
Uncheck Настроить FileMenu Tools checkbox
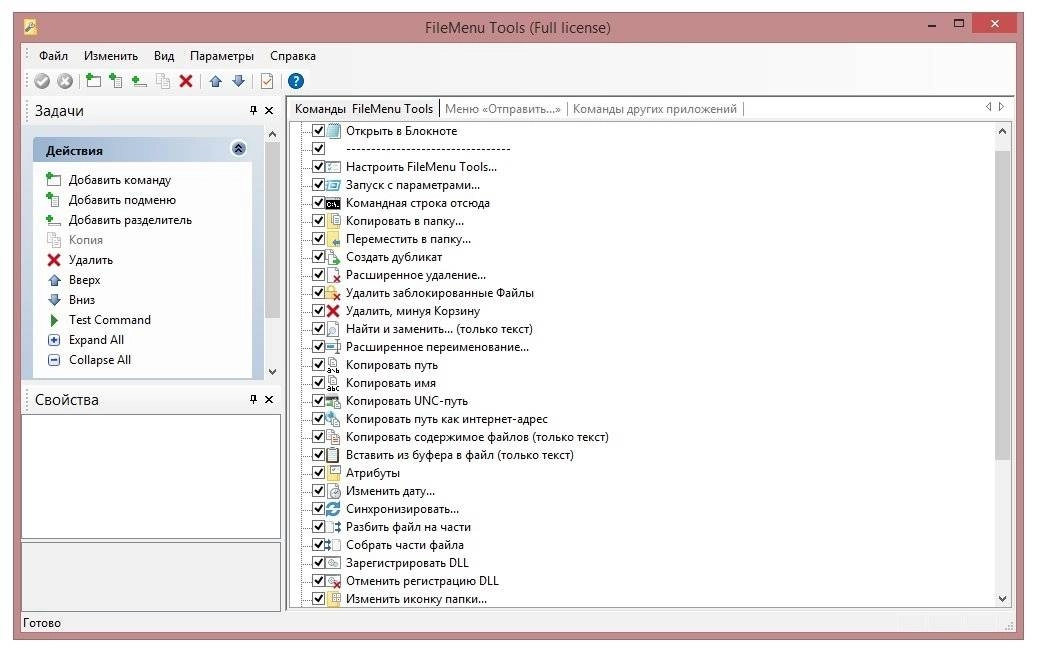pyautogui.click(x=319, y=167)
